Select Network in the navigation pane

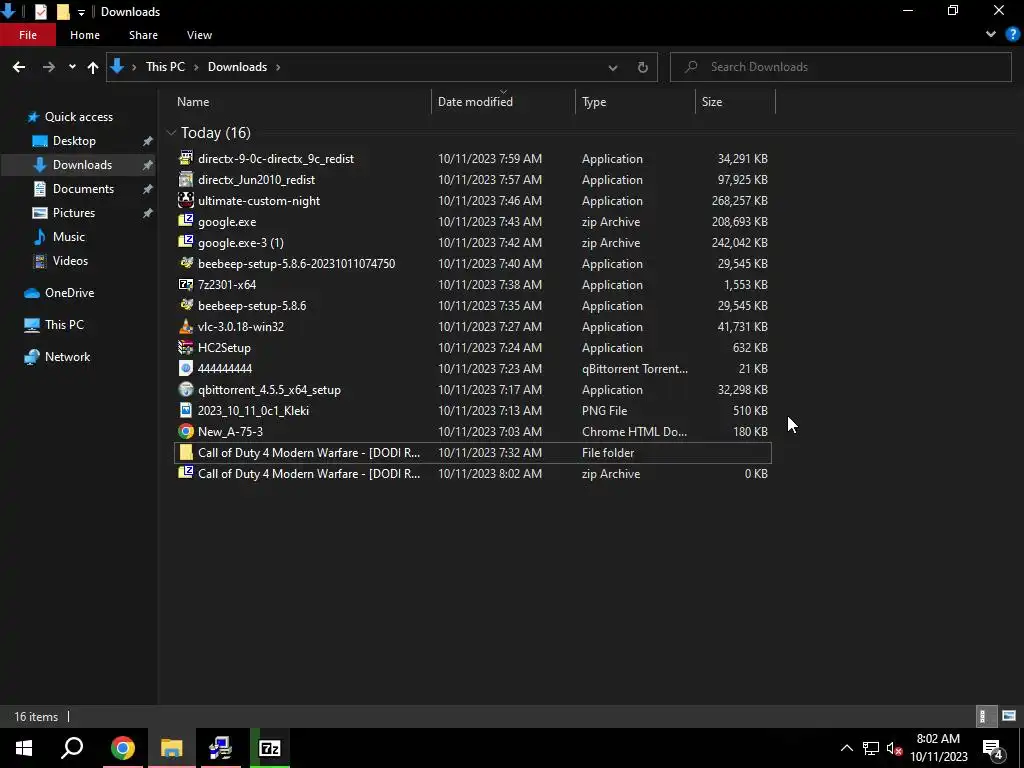[x=67, y=357]
